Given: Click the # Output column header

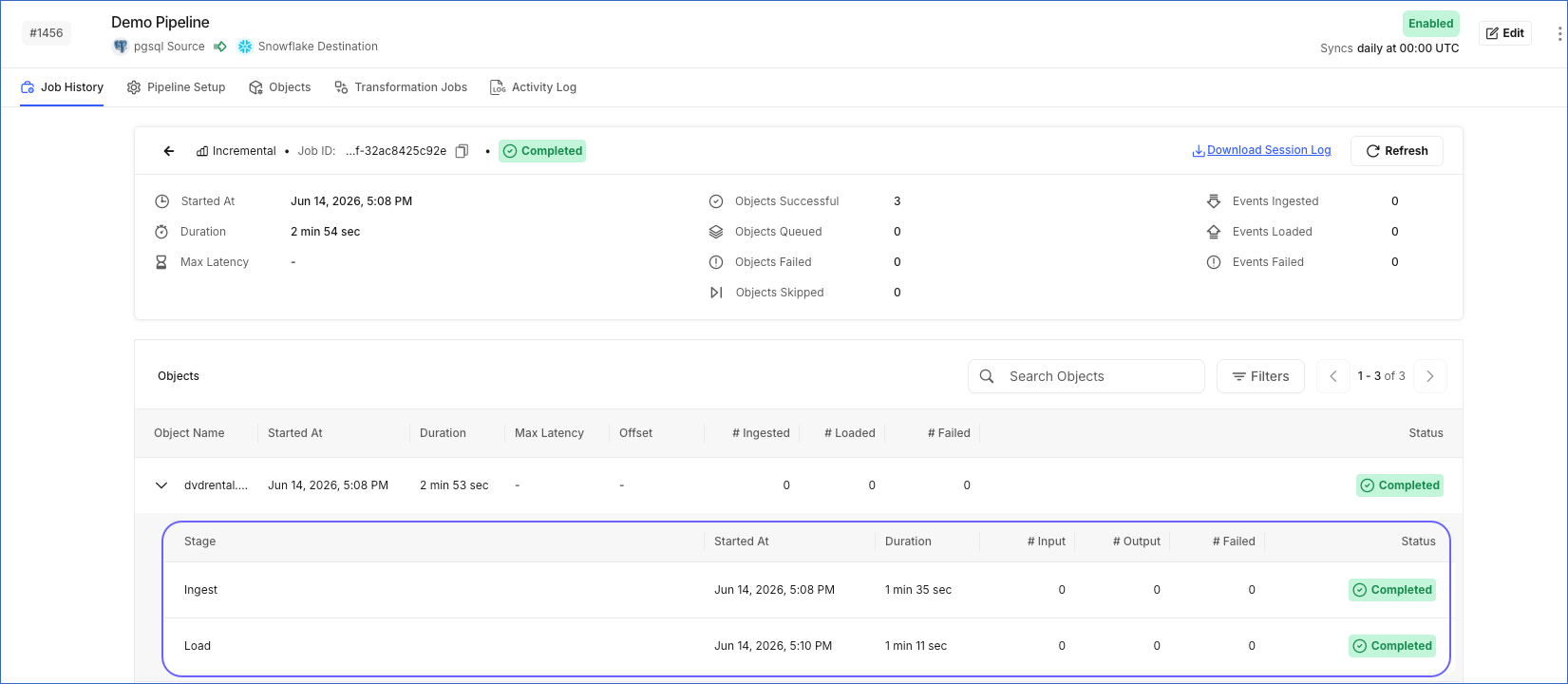Looking at the screenshot, I should (x=1137, y=541).
